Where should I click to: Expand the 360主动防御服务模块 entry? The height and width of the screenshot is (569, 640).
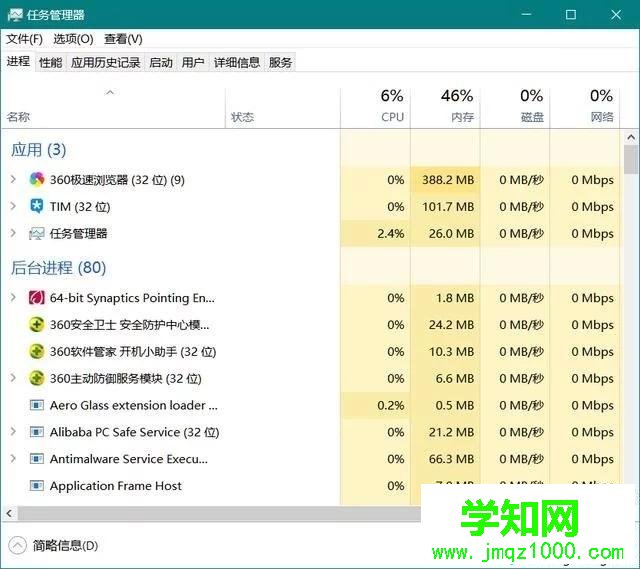coord(13,378)
